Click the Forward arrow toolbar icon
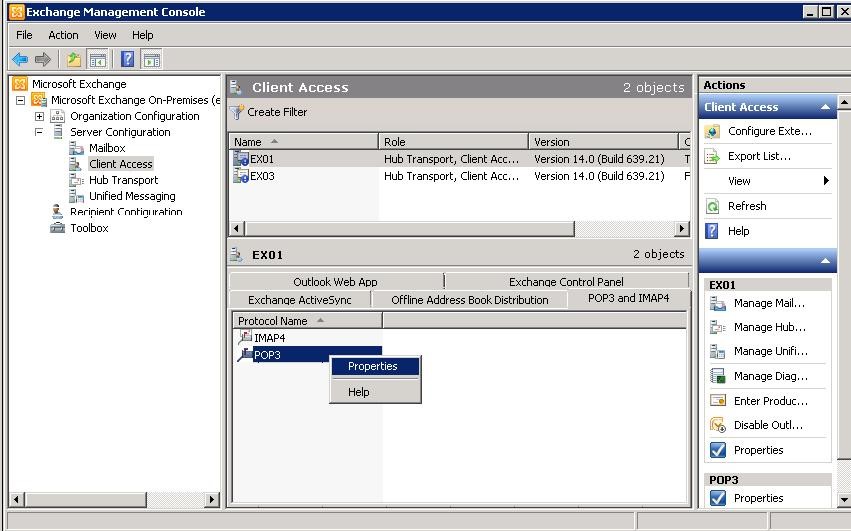Viewport: 851px width, 531px height. [x=42, y=59]
